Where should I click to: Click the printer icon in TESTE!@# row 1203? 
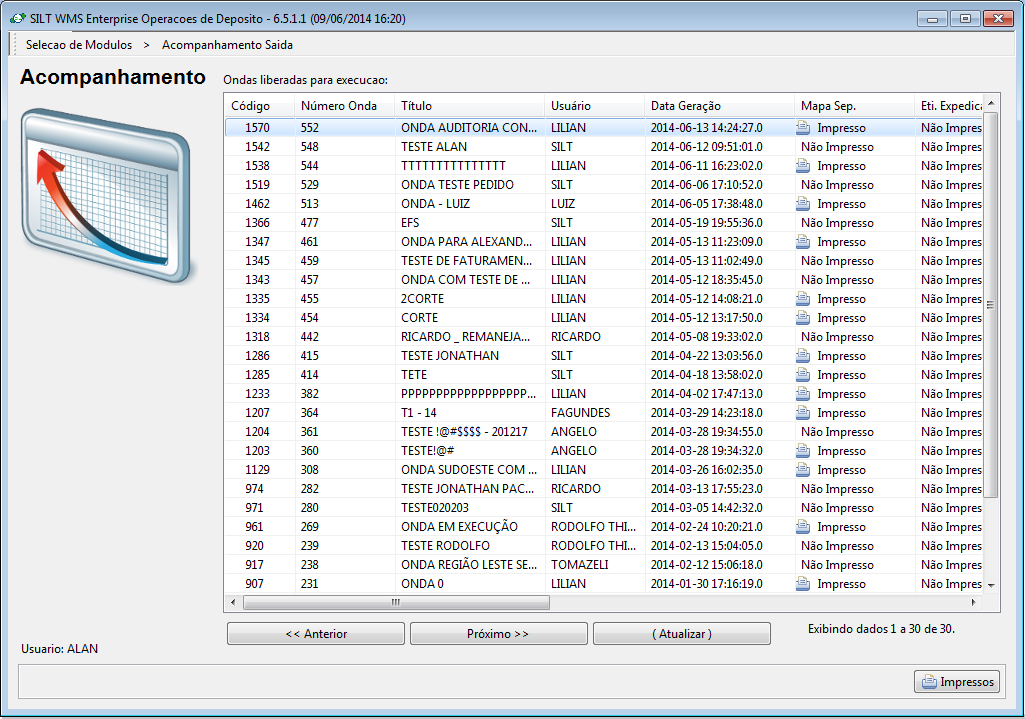tap(803, 450)
